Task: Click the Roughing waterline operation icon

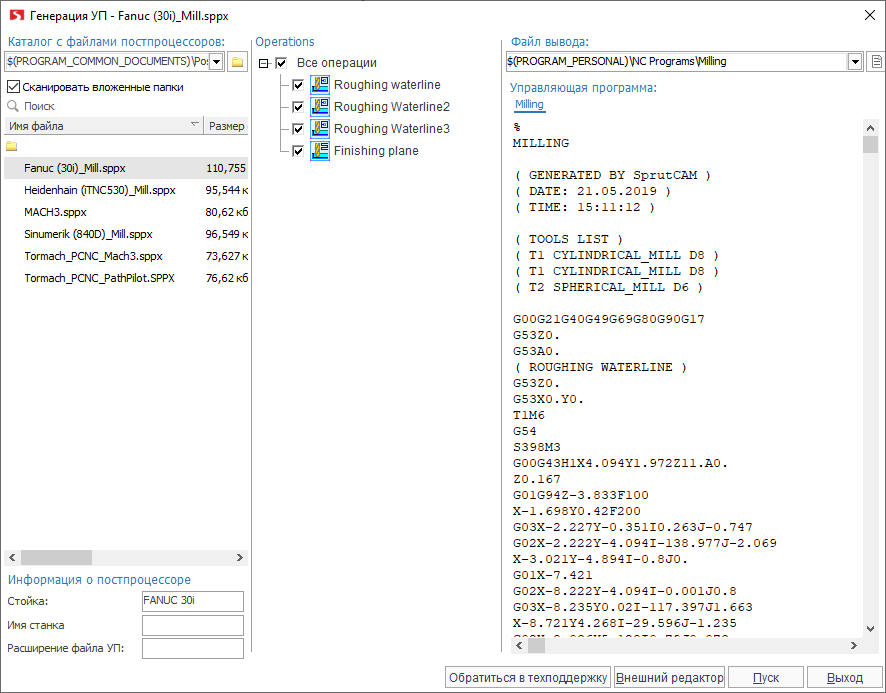Action: point(320,85)
